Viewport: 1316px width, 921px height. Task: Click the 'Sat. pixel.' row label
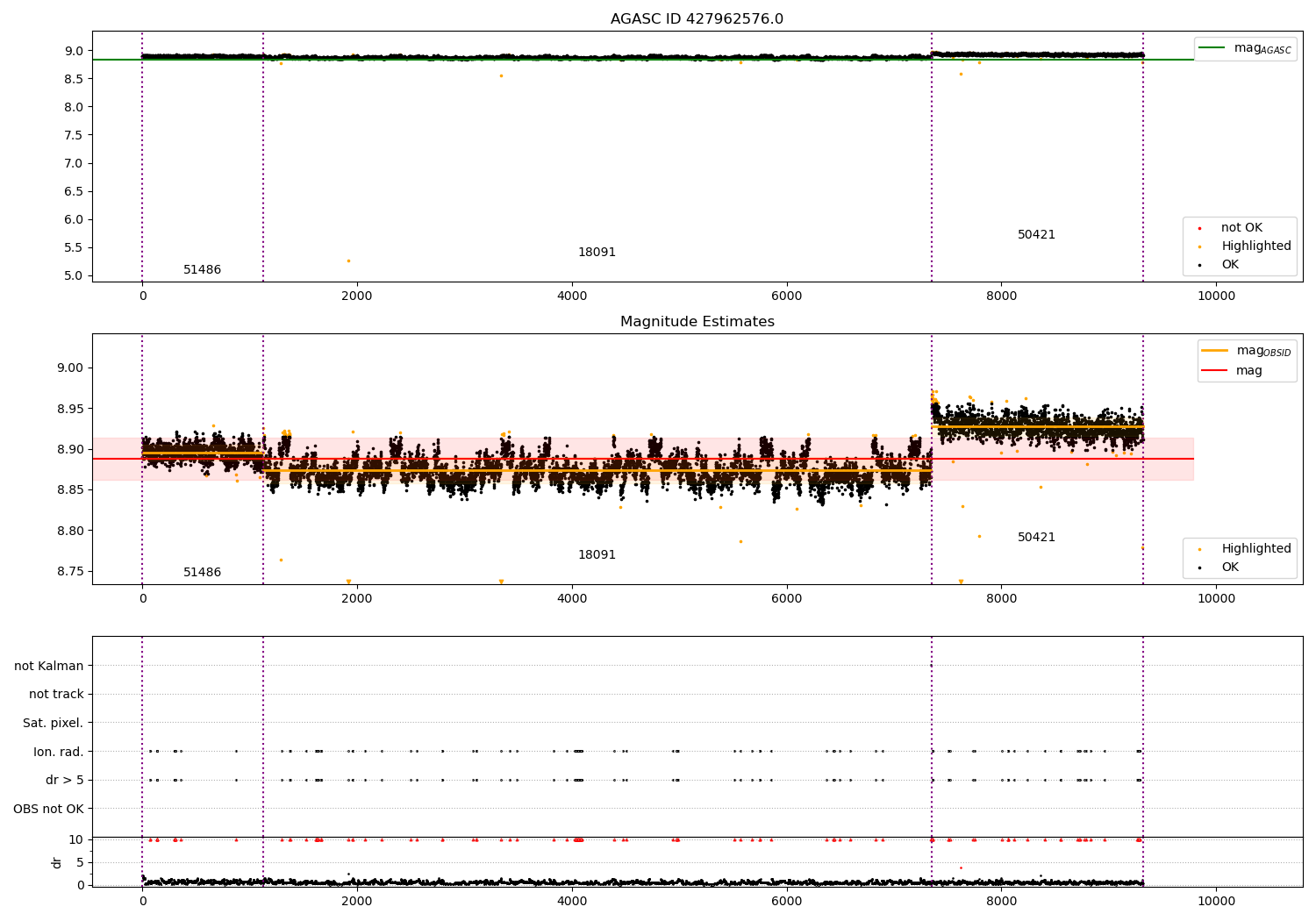(53, 724)
